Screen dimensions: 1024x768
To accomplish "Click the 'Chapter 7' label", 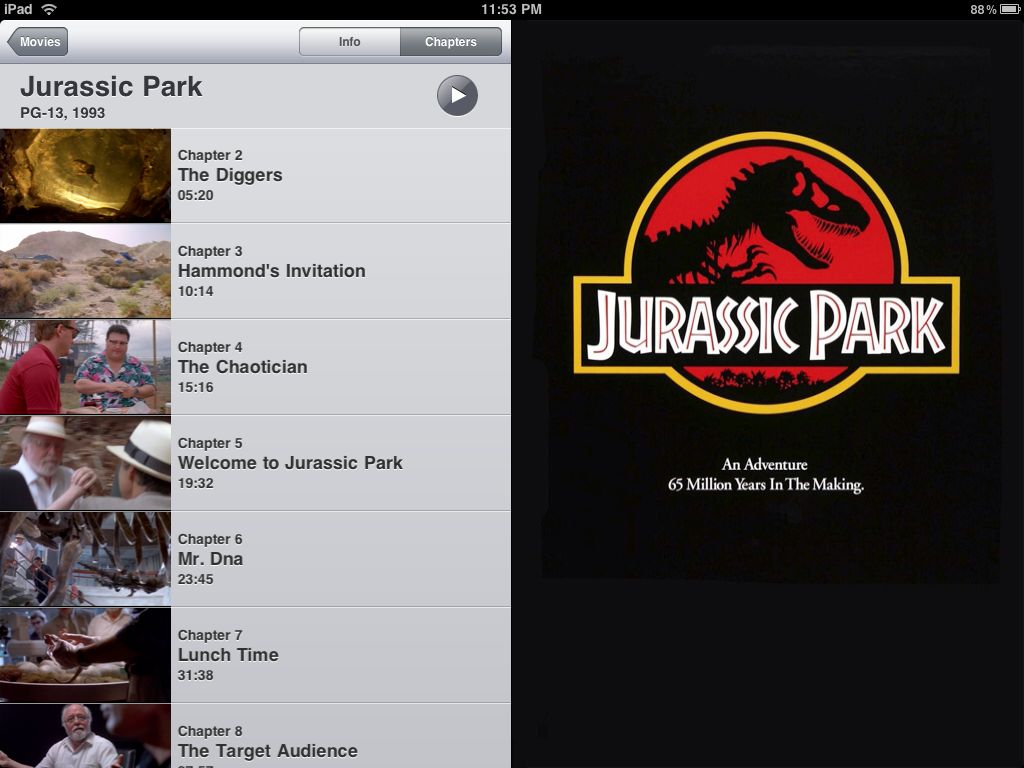I will 210,635.
